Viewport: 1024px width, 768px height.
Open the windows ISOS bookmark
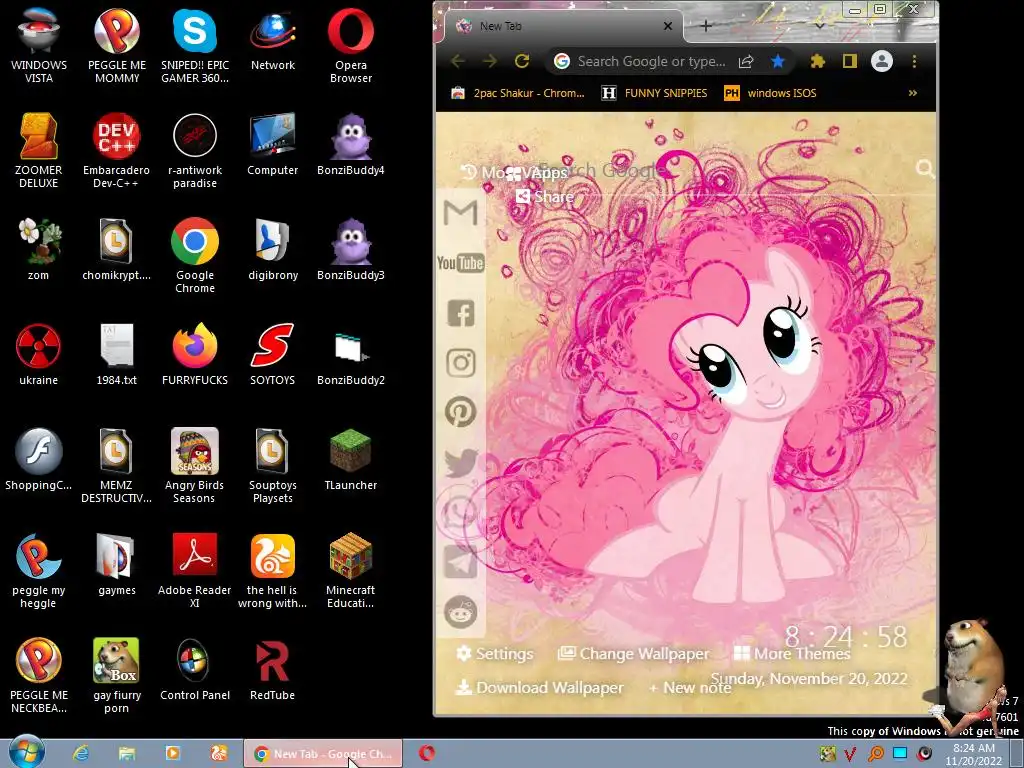click(770, 93)
